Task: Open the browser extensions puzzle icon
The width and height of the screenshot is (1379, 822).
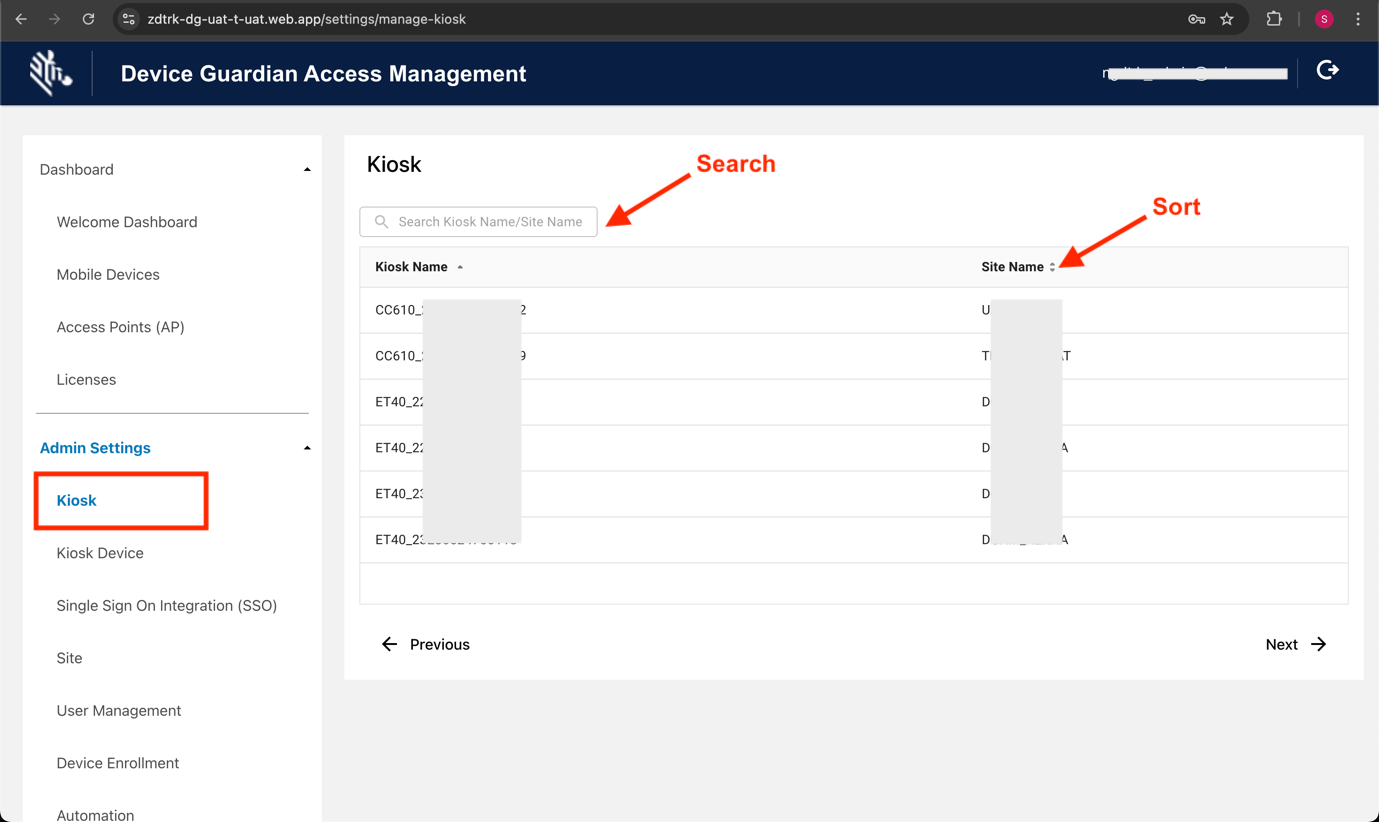Action: (x=1274, y=19)
